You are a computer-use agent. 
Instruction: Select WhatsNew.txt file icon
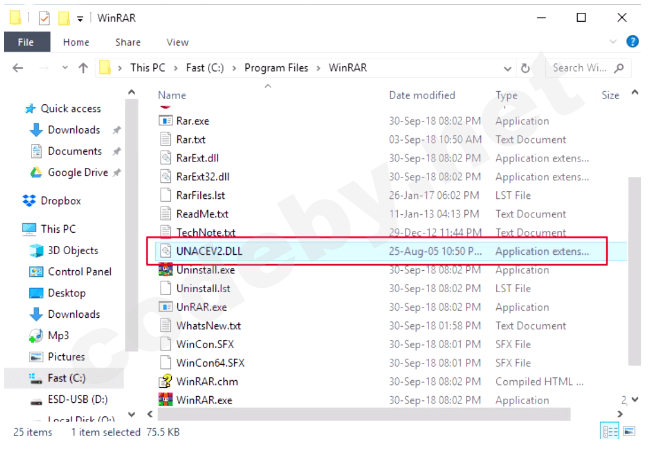[166, 326]
